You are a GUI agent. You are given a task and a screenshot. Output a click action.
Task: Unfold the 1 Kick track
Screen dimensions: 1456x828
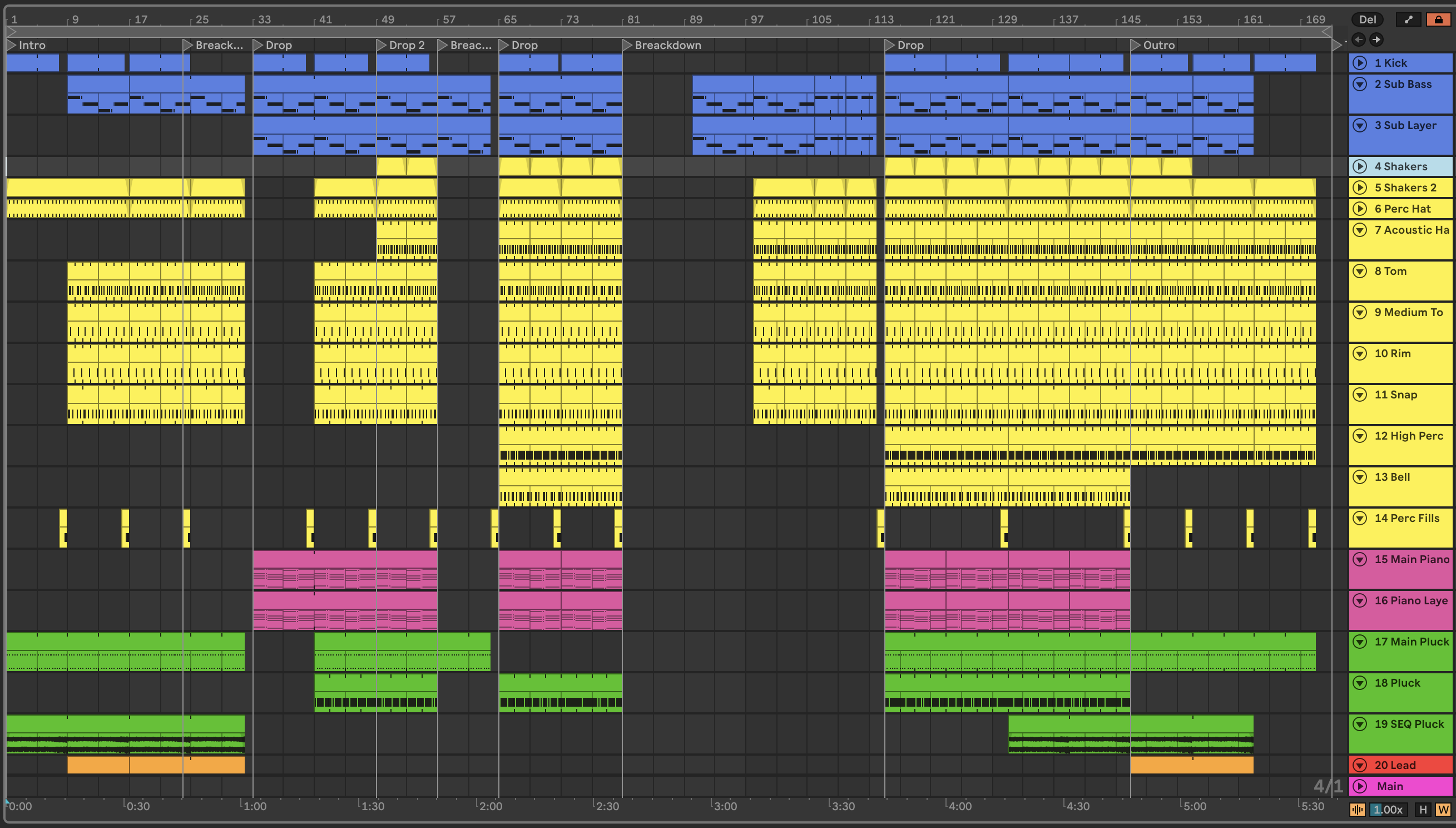pyautogui.click(x=1360, y=63)
